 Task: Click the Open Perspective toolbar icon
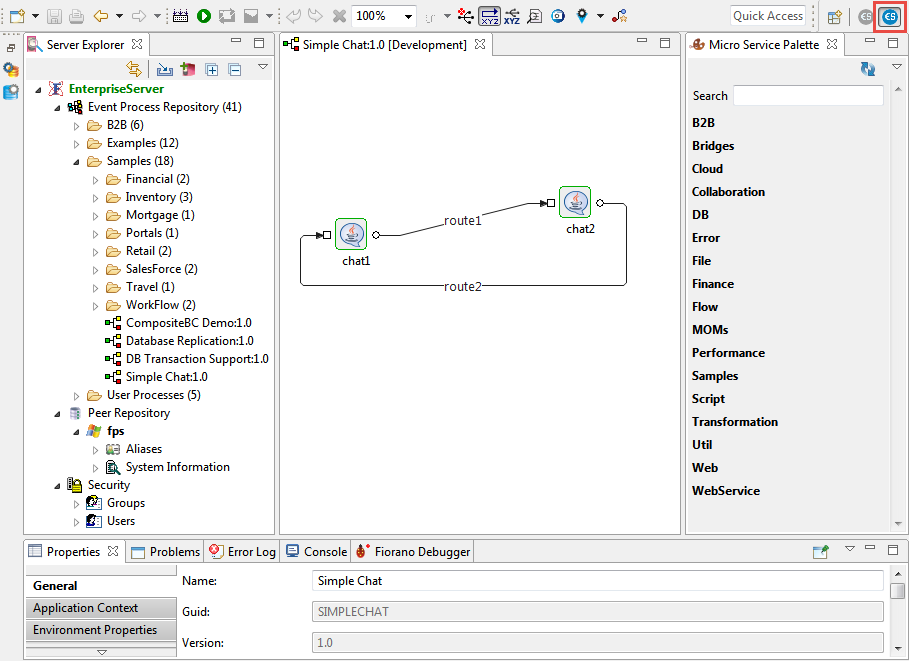click(834, 16)
